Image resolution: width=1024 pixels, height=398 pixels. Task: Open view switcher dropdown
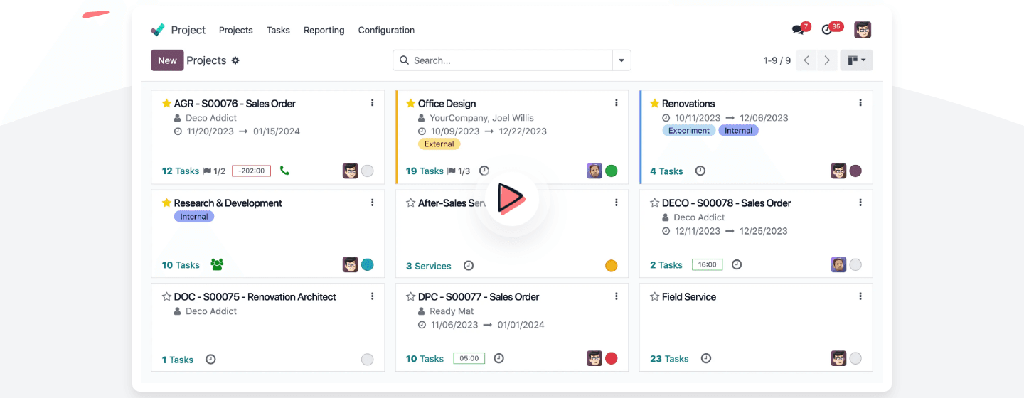pos(856,61)
